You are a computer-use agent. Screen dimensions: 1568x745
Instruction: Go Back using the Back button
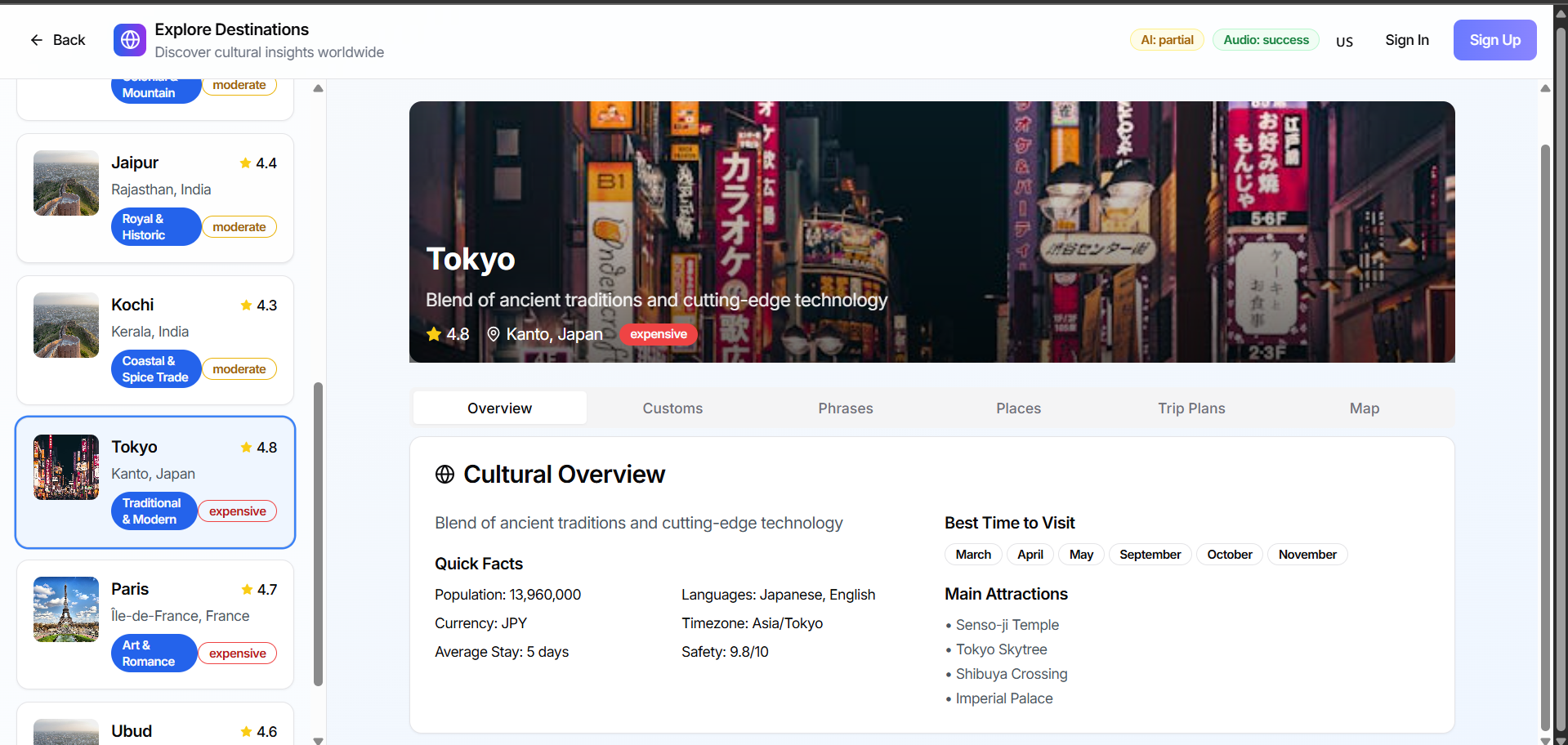tap(58, 40)
